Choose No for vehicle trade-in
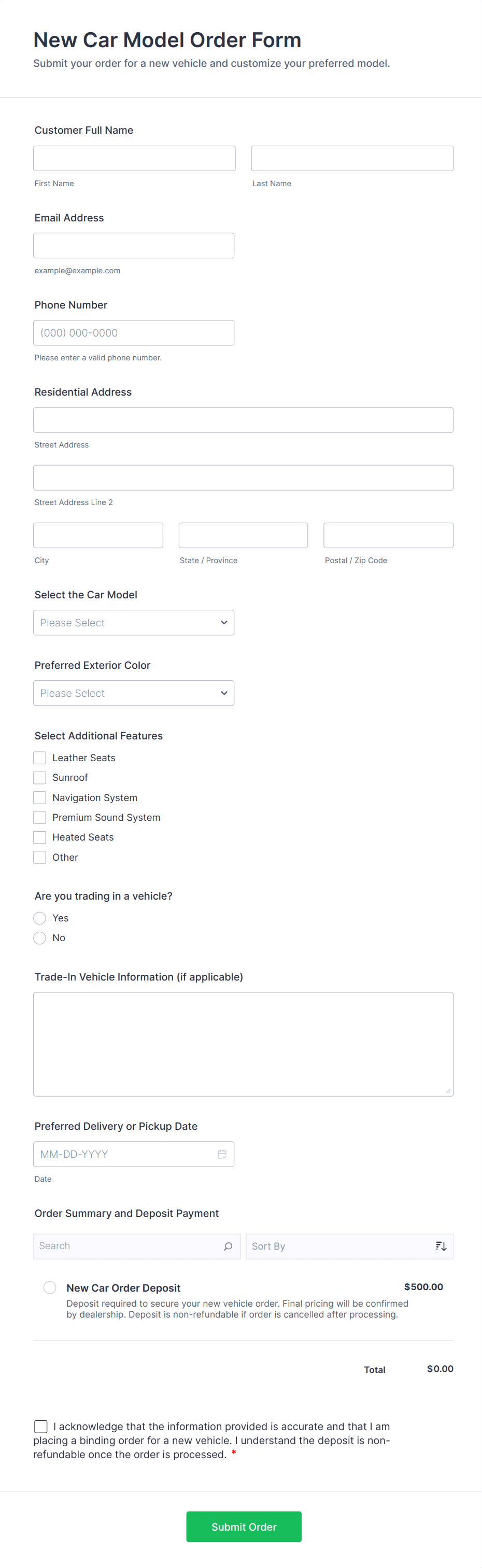482x1568 pixels. pos(39,938)
